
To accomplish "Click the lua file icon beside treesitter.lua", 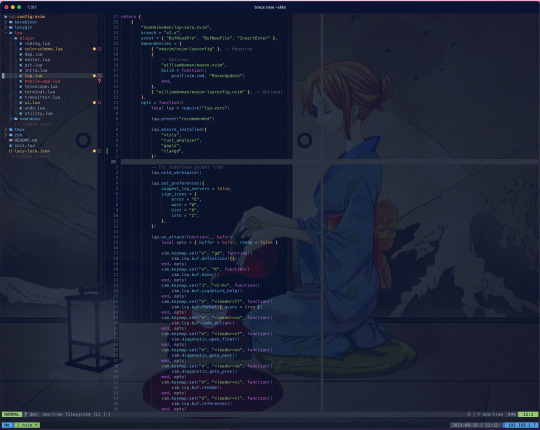I will coord(21,97).
